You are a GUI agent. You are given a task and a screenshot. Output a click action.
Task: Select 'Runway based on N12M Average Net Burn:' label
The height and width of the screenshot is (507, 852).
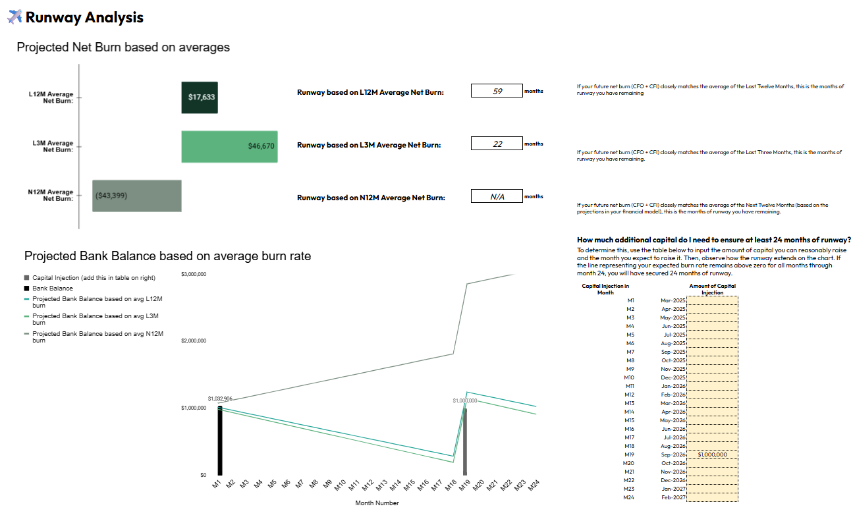pos(371,198)
